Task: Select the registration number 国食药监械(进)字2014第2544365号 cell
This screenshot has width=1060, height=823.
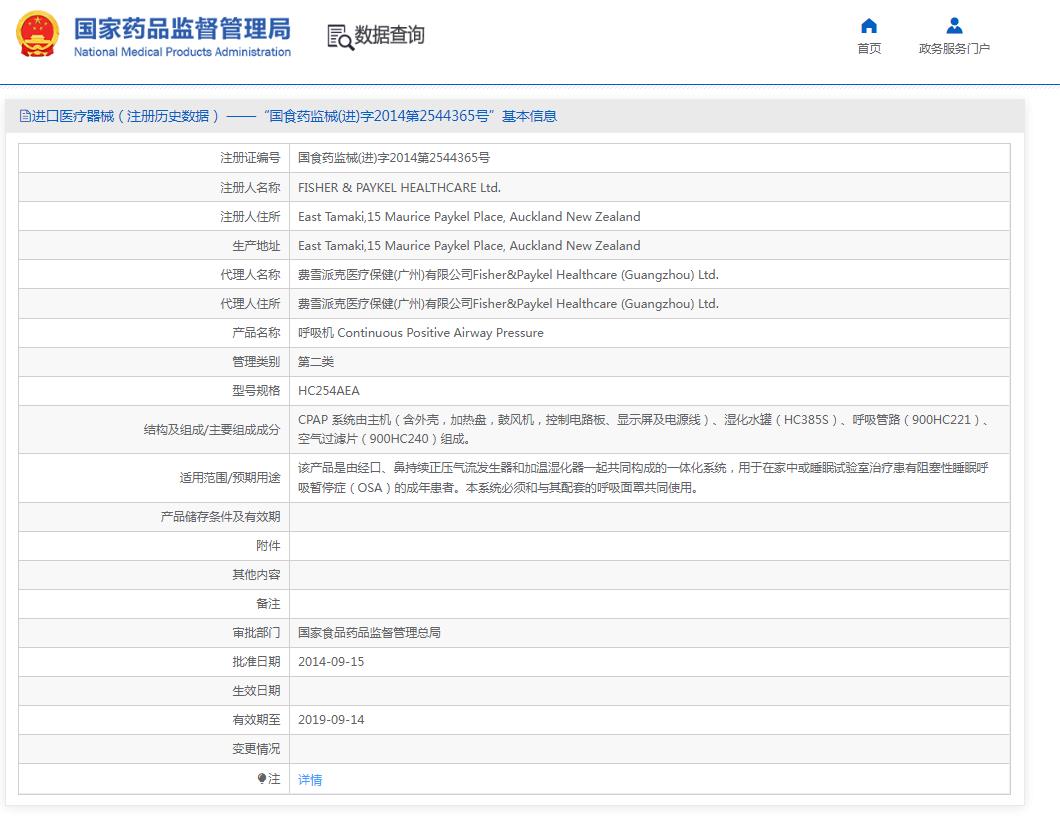Action: click(x=394, y=158)
